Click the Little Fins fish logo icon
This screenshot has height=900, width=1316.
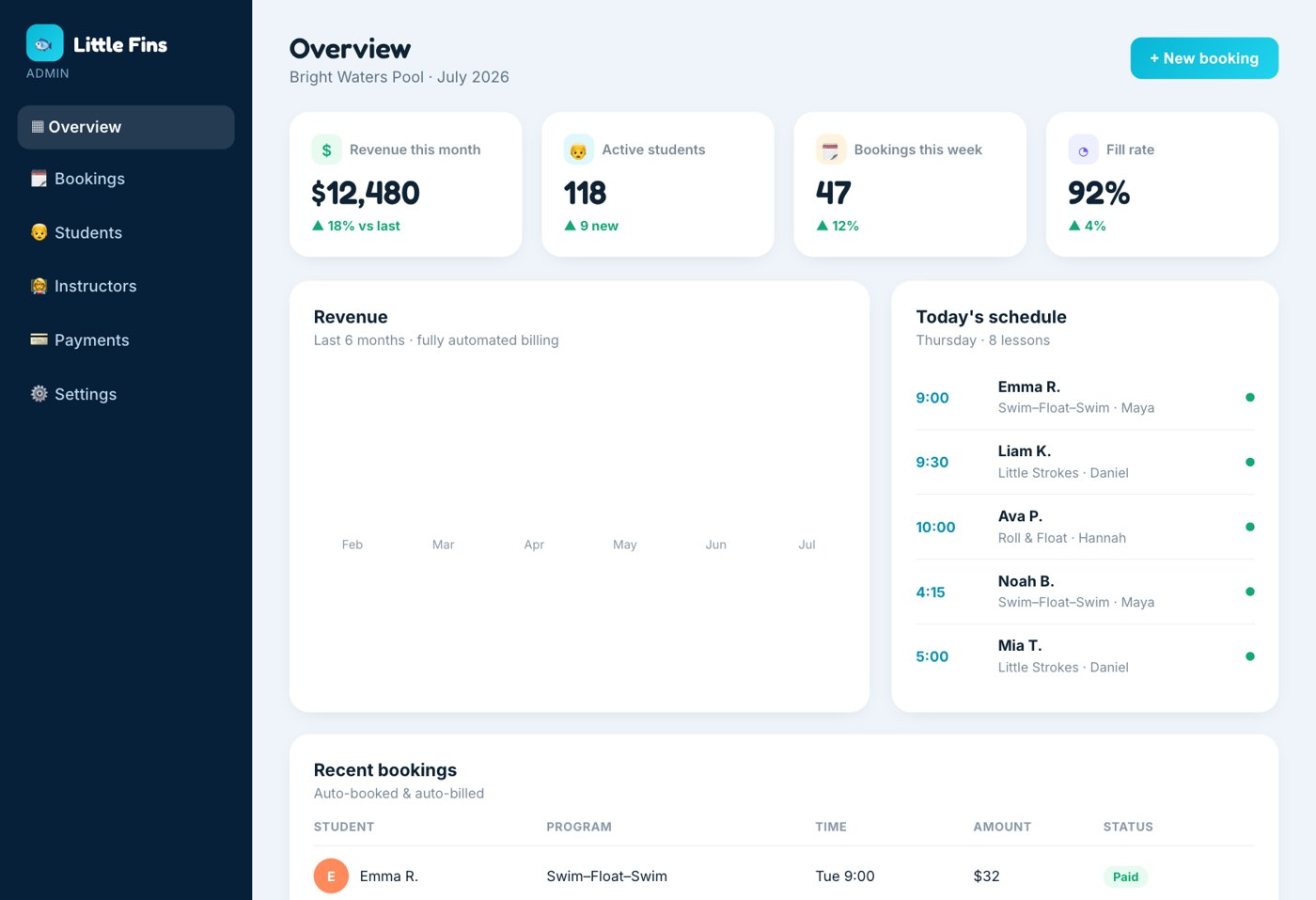[x=44, y=43]
